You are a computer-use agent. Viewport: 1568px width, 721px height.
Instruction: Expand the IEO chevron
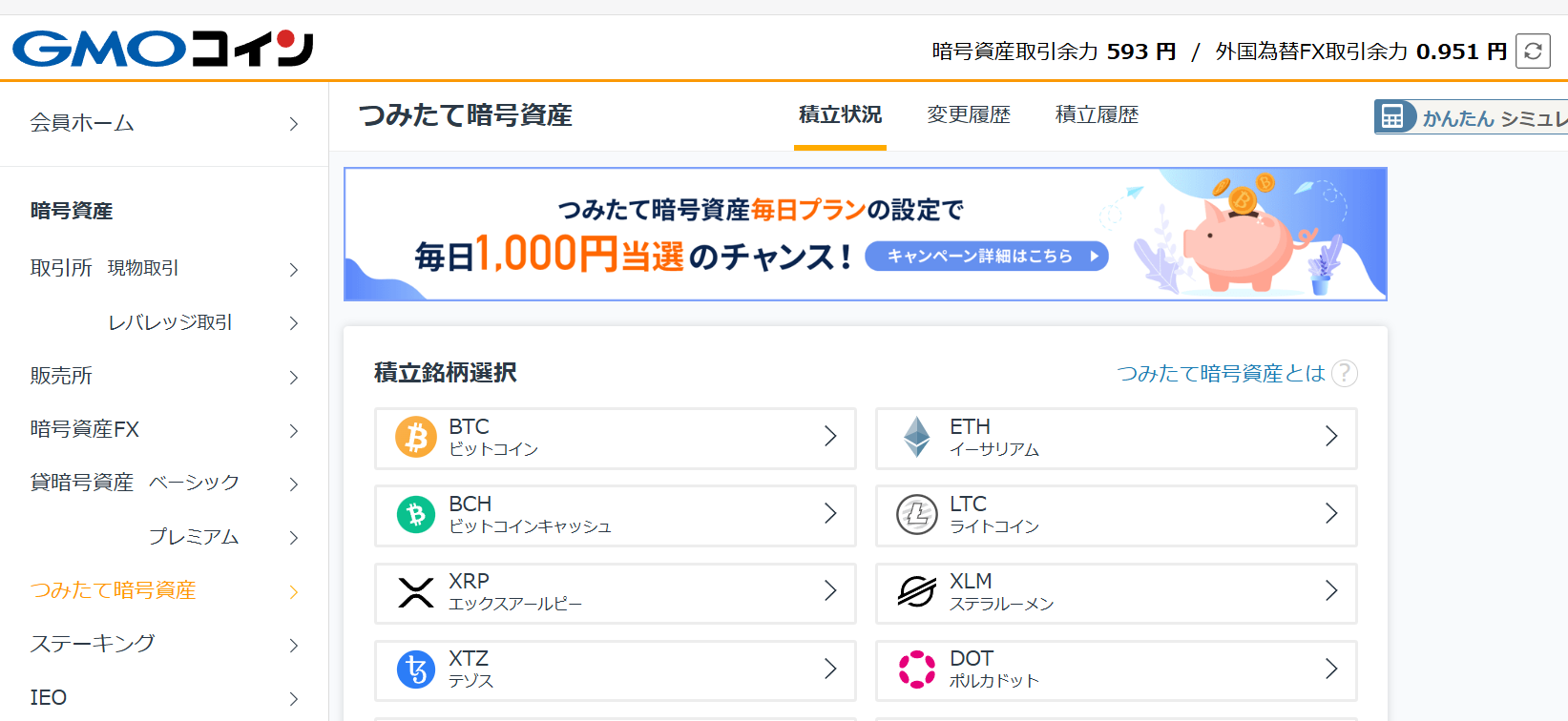tap(294, 699)
